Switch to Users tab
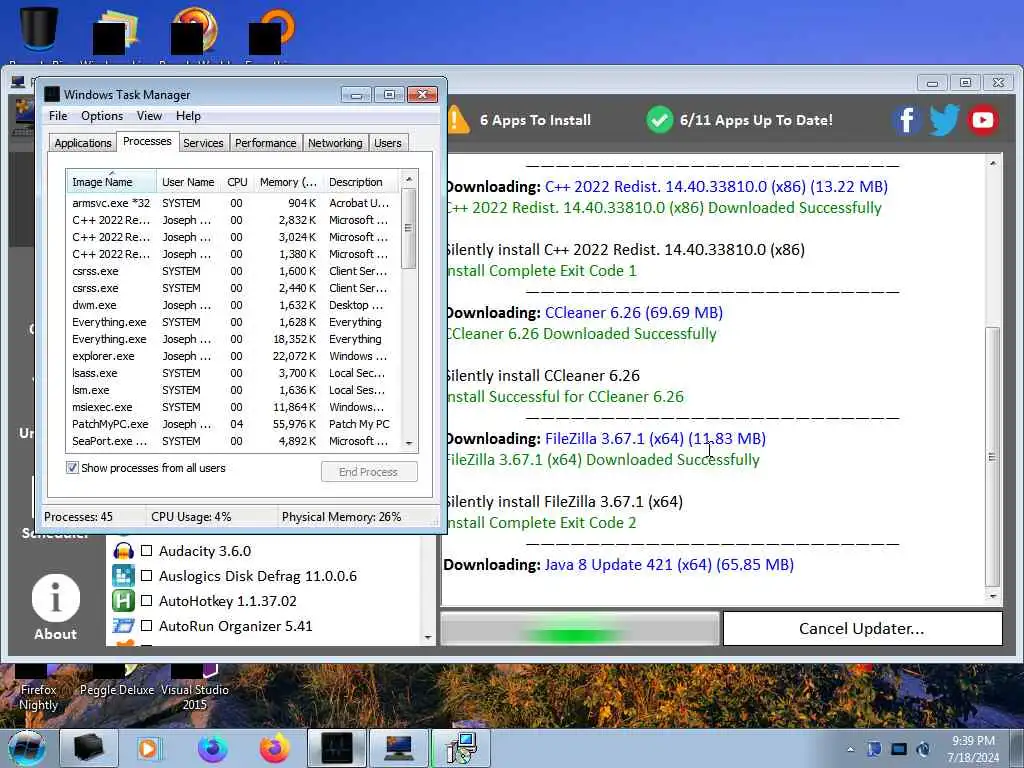This screenshot has width=1024, height=768. point(388,143)
